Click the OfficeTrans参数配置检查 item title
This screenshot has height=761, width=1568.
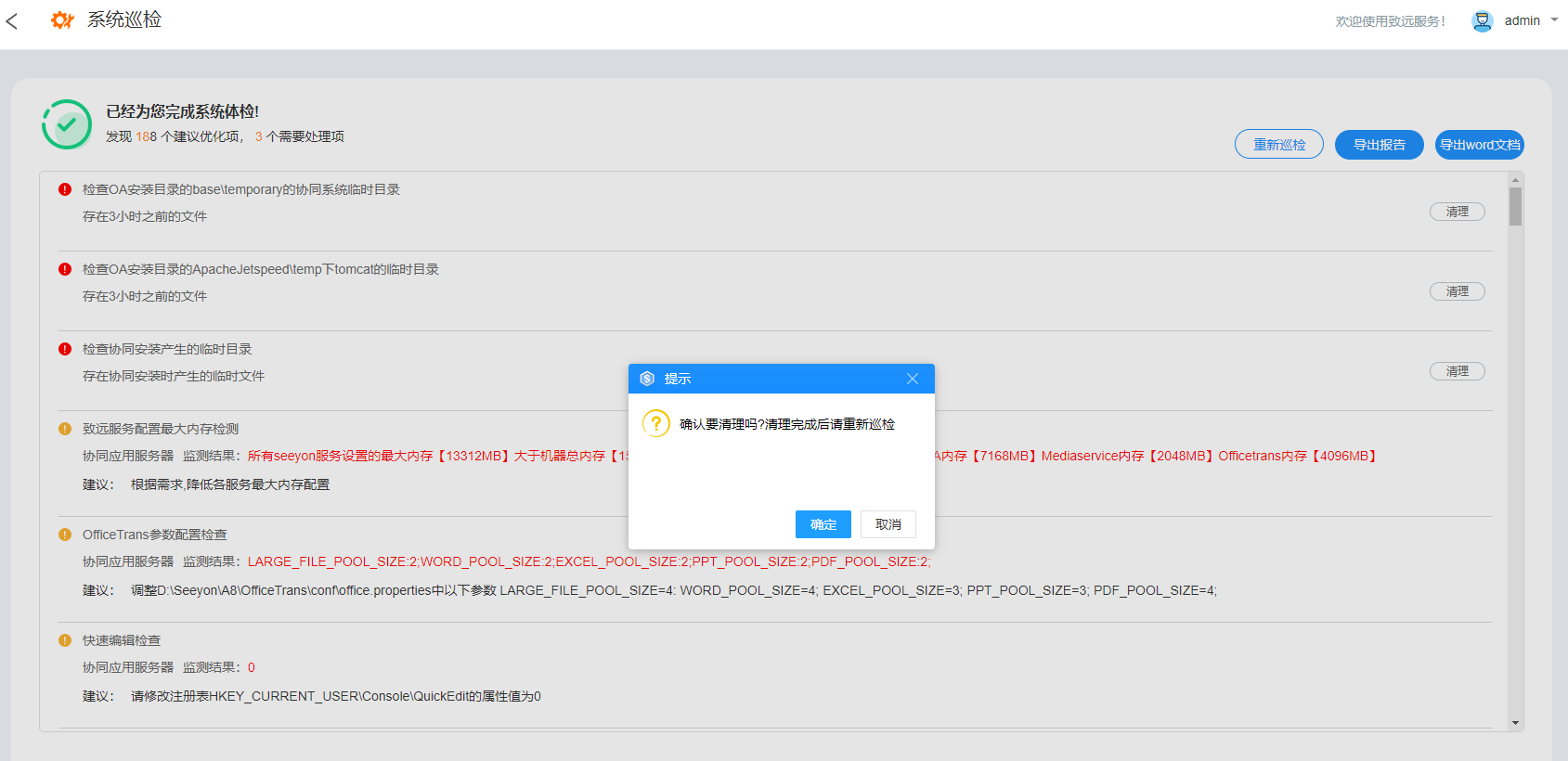tap(155, 535)
